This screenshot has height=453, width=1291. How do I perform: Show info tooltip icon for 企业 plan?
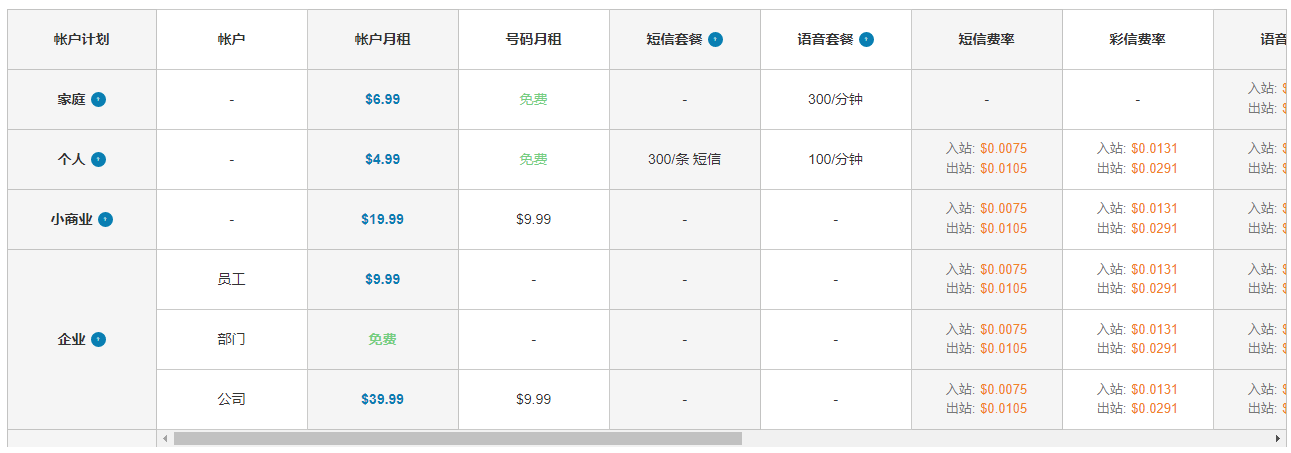pos(98,340)
